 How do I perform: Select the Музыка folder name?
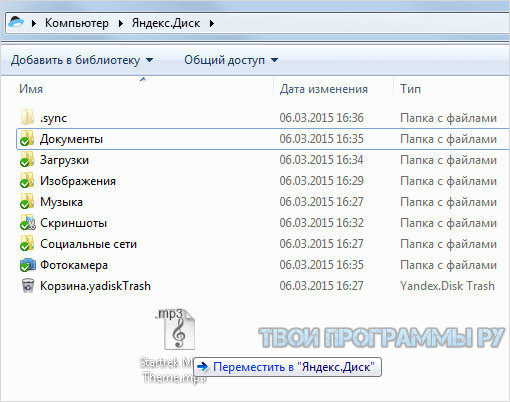click(61, 202)
